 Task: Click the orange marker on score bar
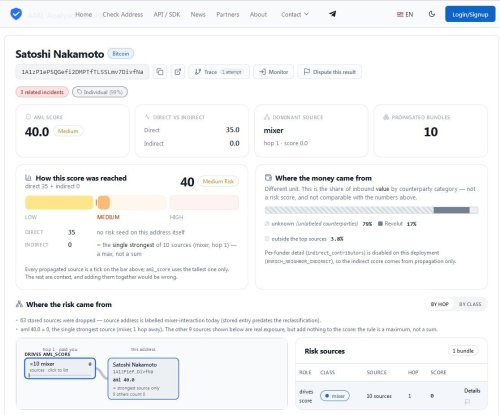point(103,202)
